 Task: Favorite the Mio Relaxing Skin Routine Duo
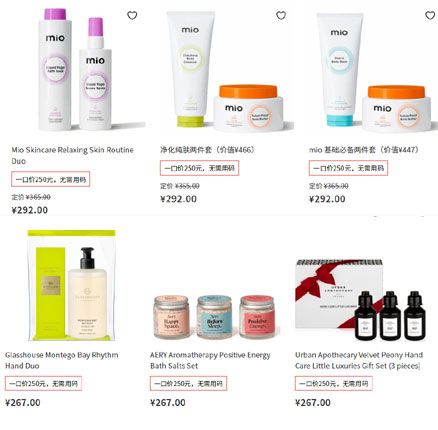[132, 15]
